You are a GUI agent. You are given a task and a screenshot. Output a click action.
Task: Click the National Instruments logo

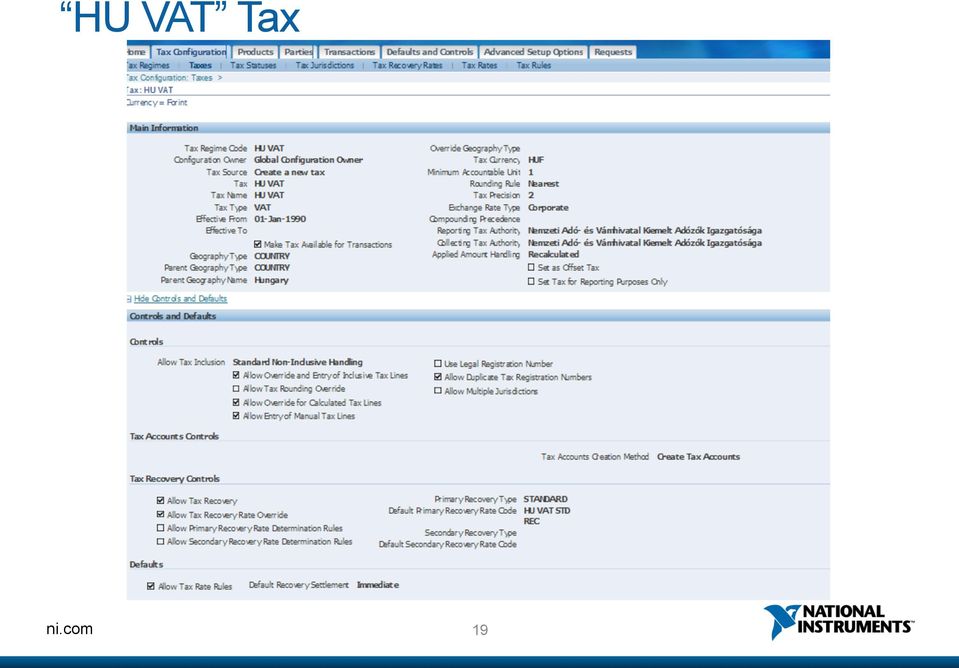[838, 621]
